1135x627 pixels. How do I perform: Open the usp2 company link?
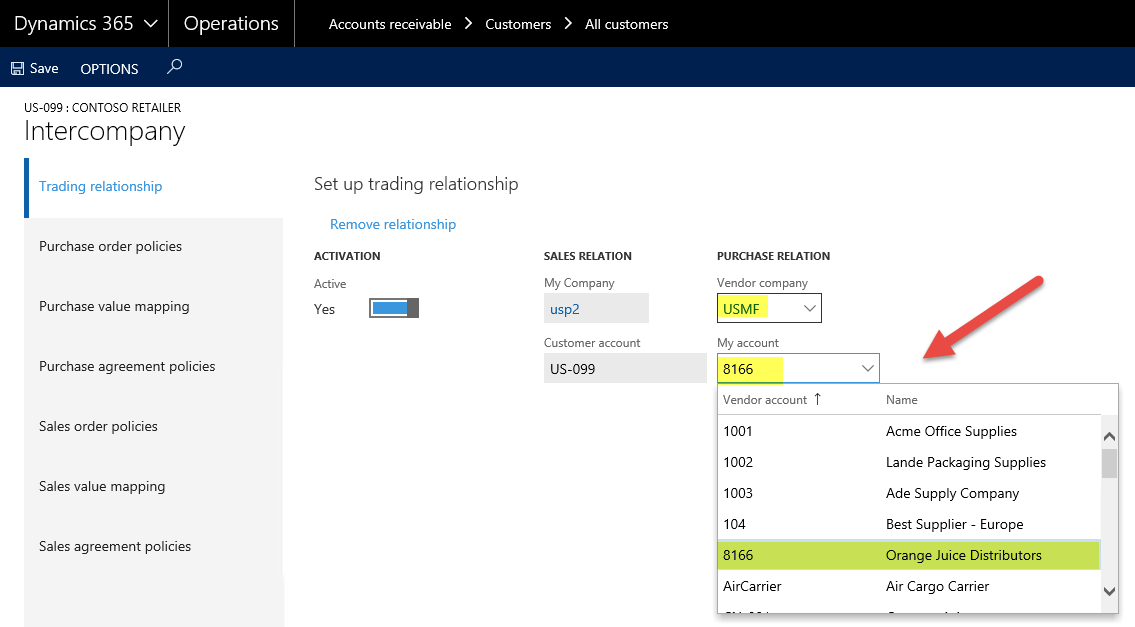(565, 309)
